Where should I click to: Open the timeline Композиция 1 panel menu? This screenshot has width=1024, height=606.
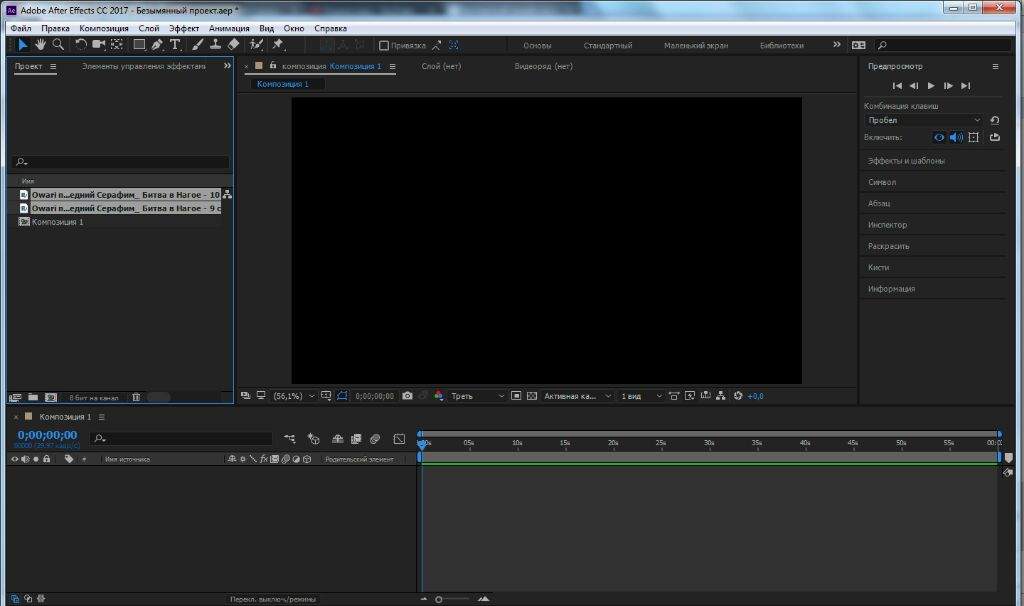[x=101, y=417]
